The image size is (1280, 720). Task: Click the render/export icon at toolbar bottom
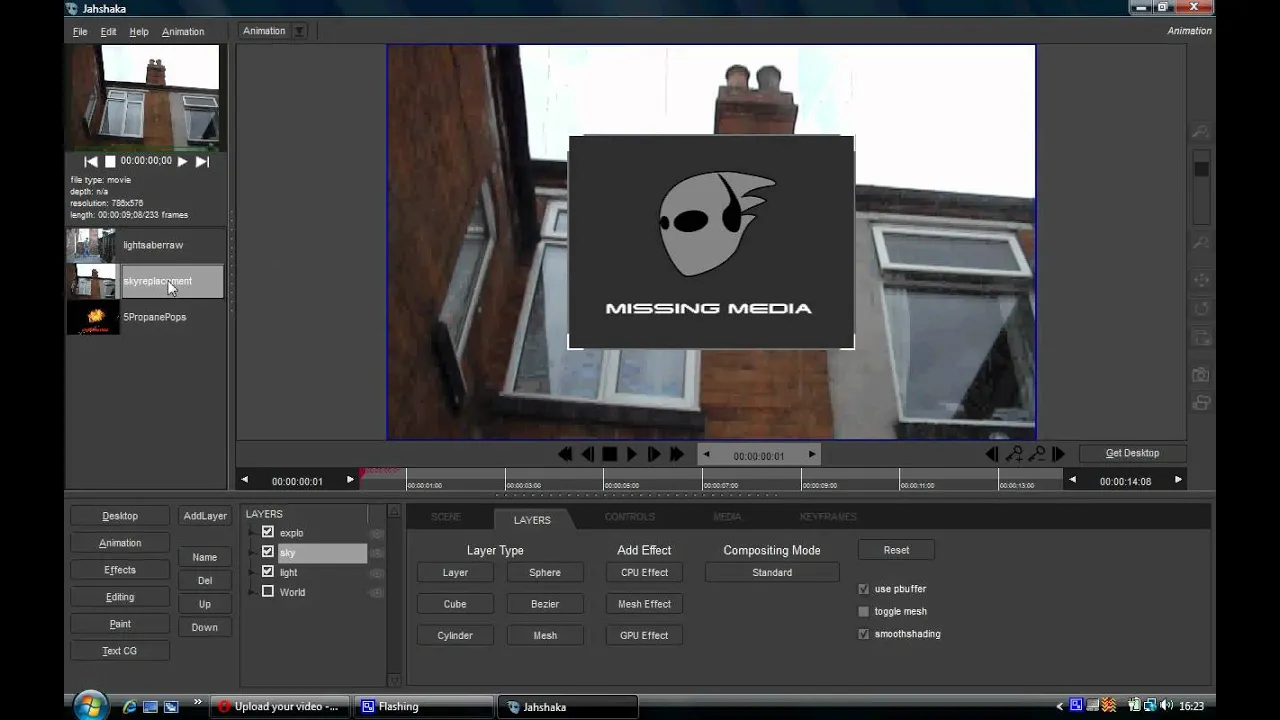tap(1201, 403)
